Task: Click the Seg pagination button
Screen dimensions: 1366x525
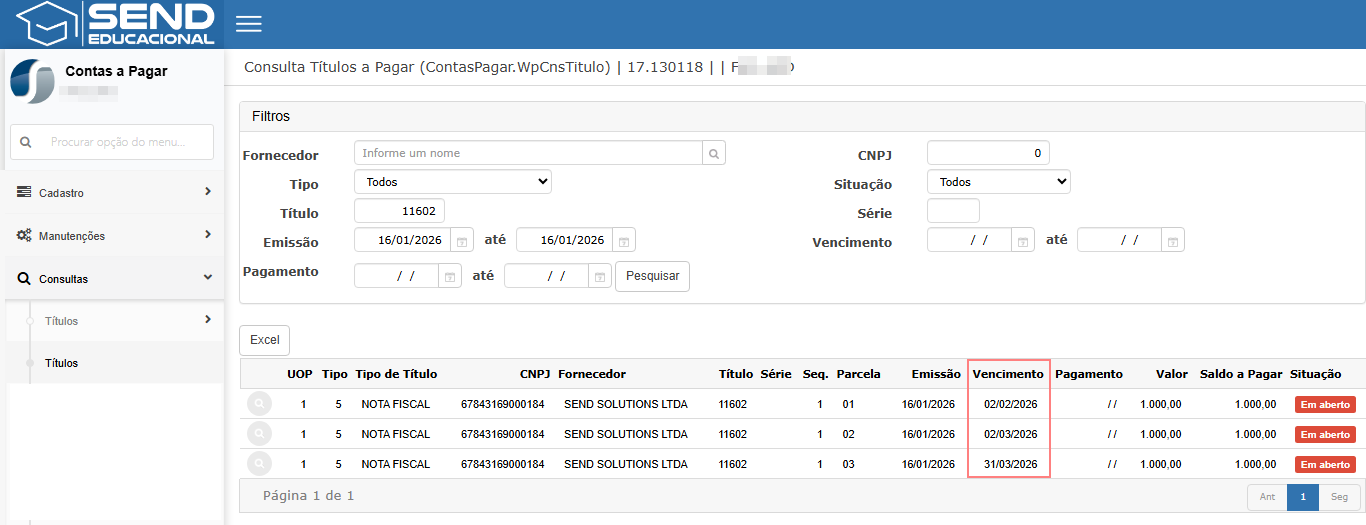Action: pos(1339,497)
